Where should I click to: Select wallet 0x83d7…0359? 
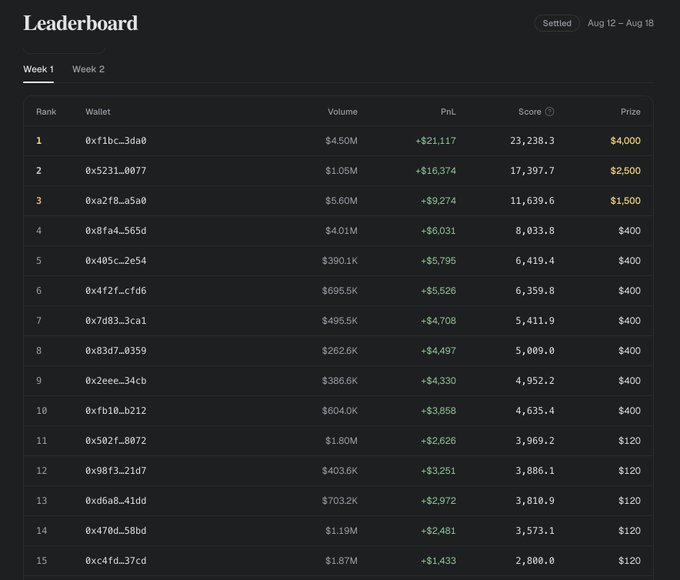pyautogui.click(x=116, y=351)
